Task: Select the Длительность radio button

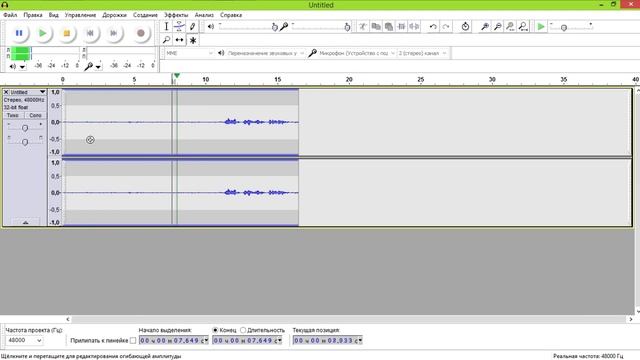Action: (243, 330)
